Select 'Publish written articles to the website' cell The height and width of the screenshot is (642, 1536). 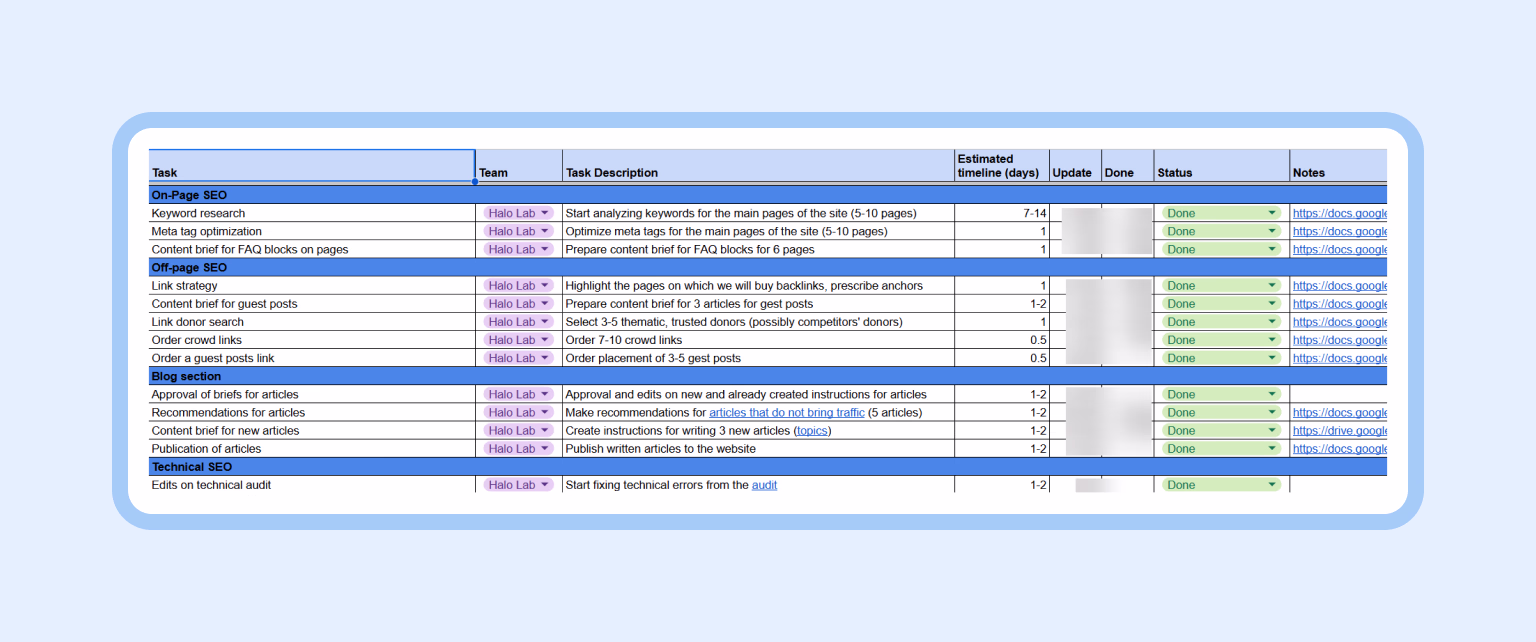point(758,449)
